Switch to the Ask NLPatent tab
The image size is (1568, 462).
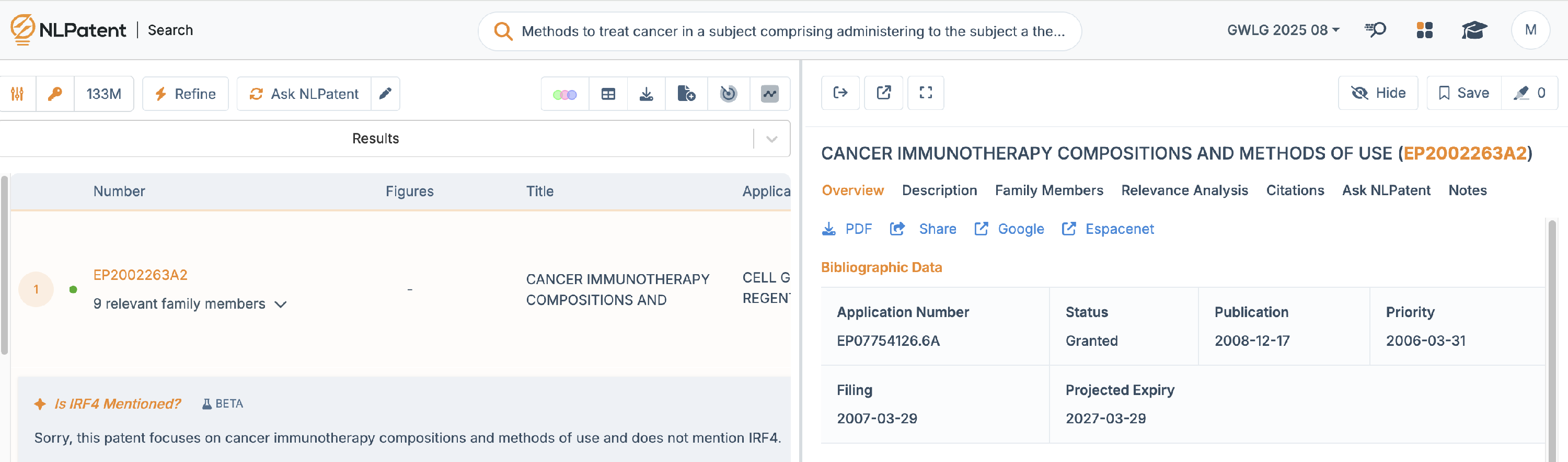coord(1386,190)
